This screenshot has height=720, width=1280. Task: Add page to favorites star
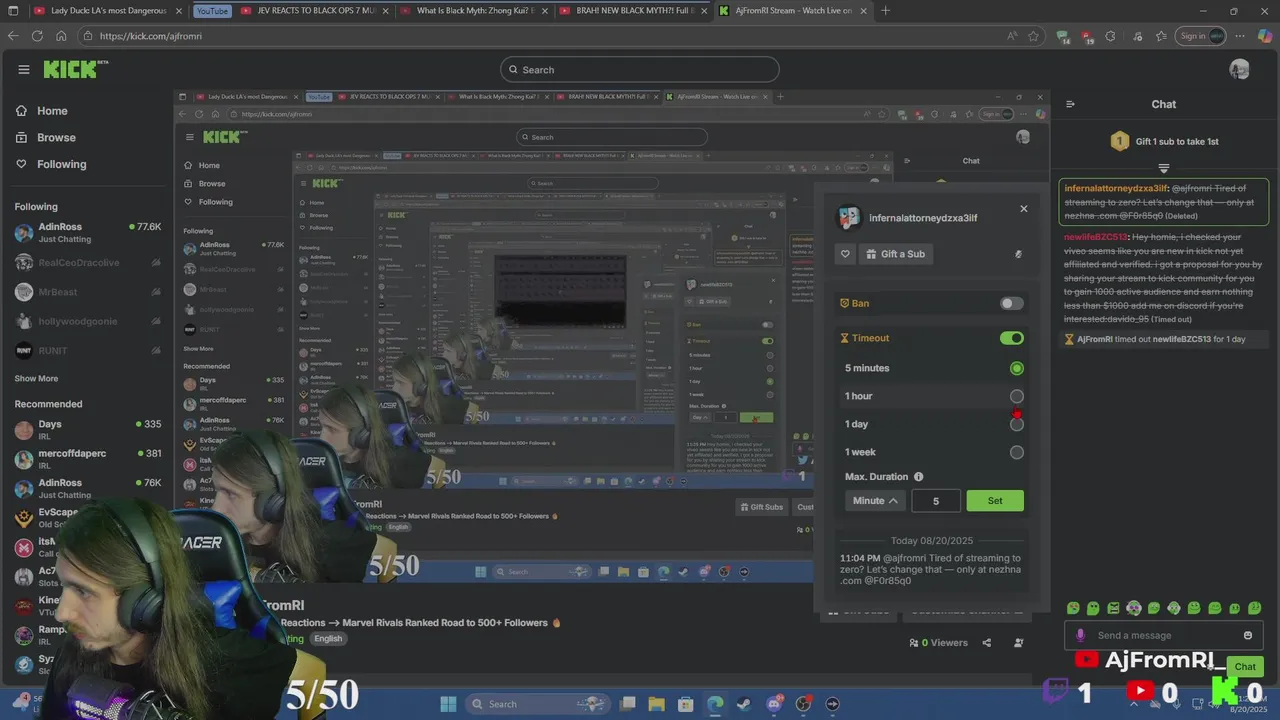click(x=1033, y=36)
